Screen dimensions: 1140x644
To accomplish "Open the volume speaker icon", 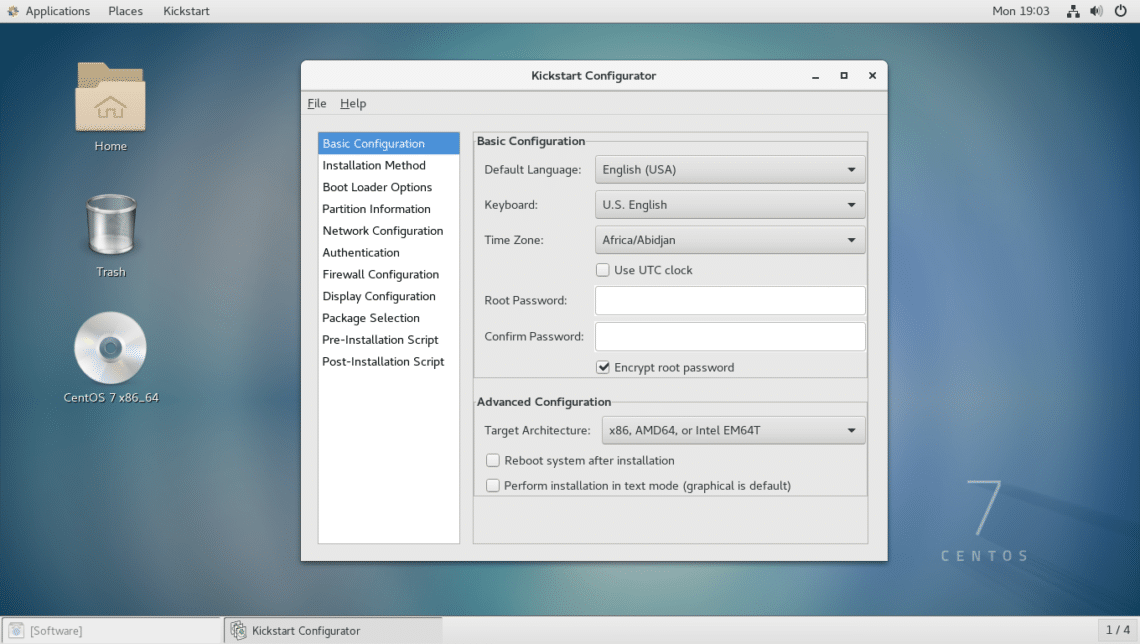I will click(x=1096, y=11).
